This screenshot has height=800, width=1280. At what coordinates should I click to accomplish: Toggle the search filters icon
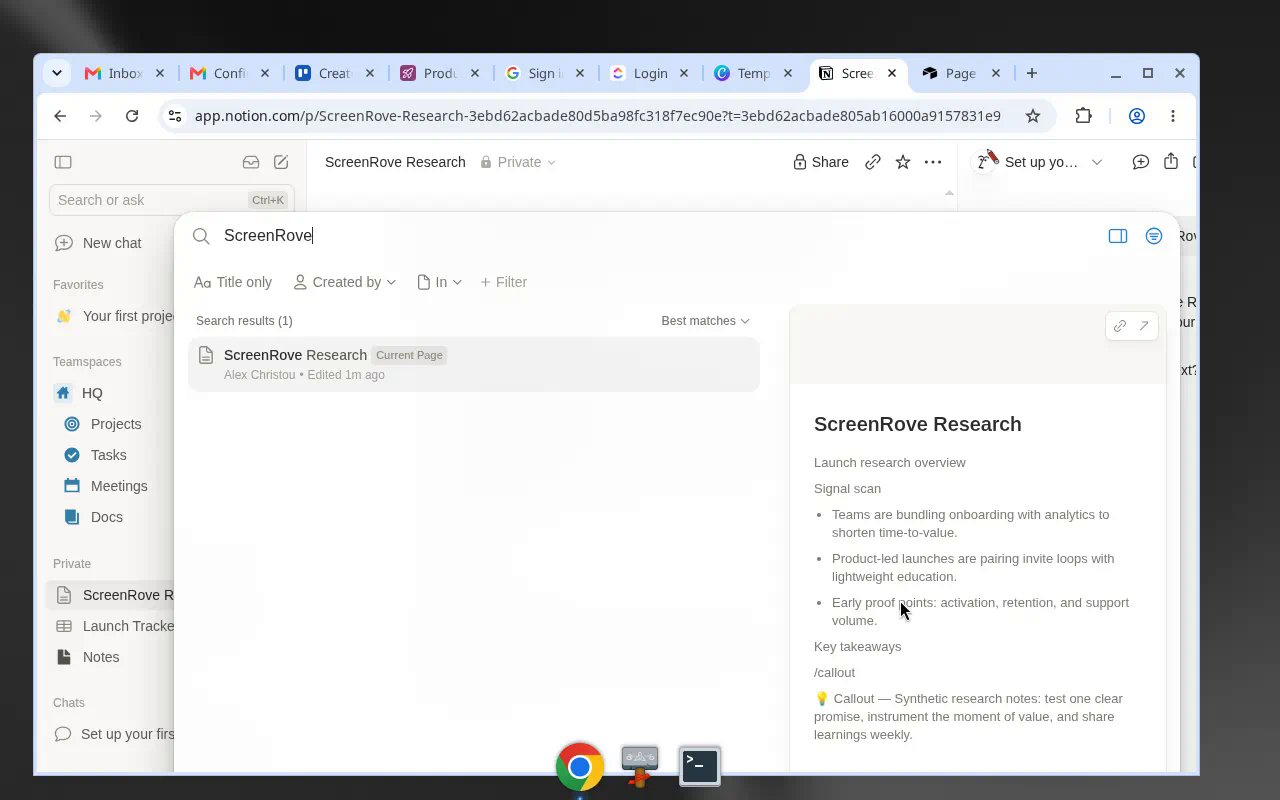[1154, 236]
